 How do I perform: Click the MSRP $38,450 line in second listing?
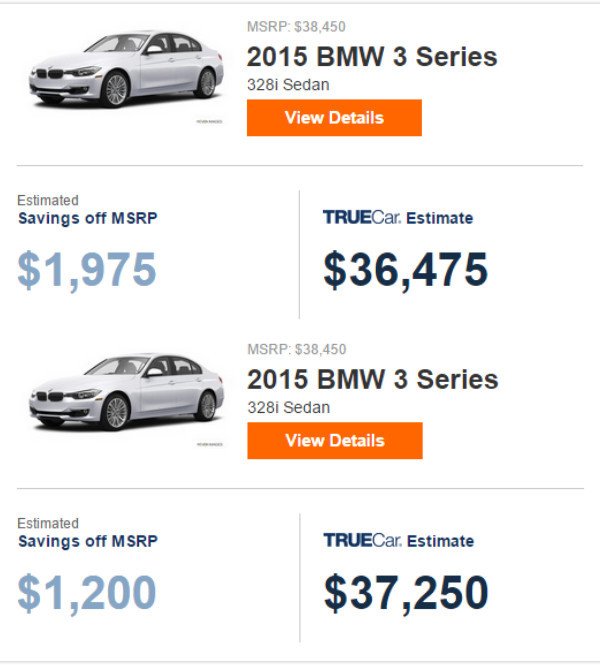pyautogui.click(x=296, y=349)
